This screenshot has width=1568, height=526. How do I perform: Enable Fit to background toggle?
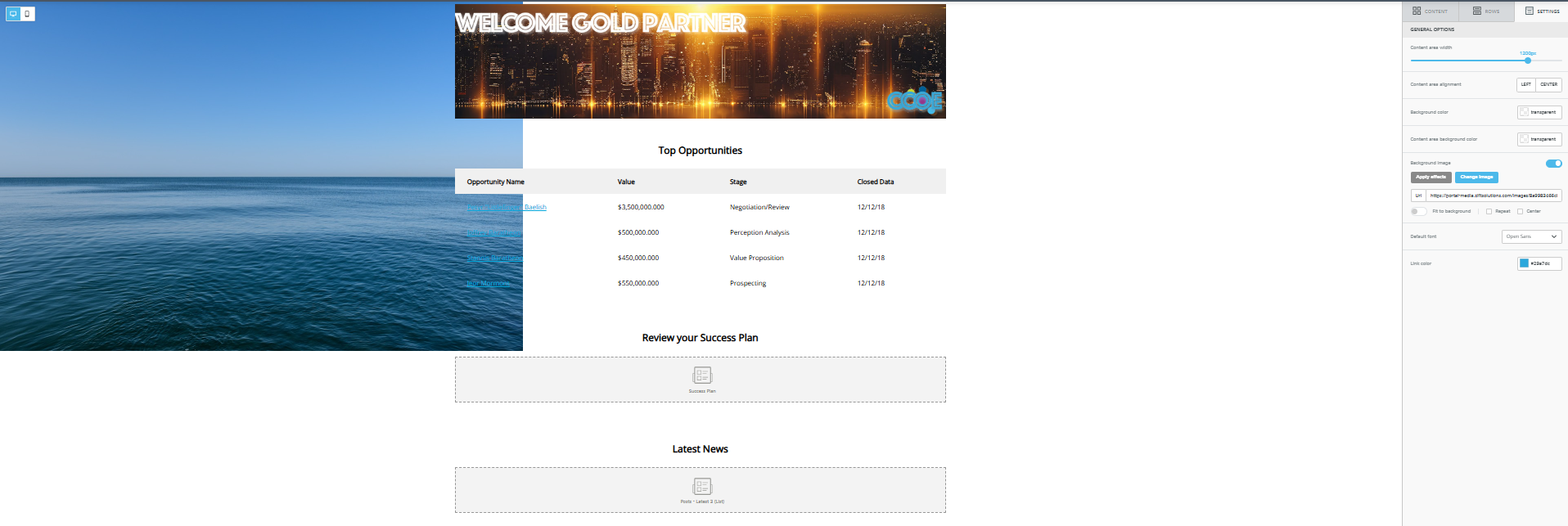(1418, 211)
